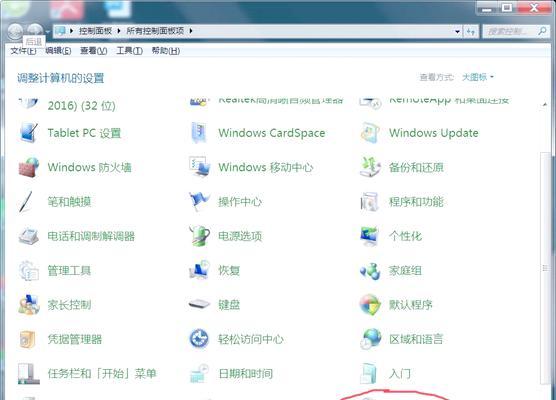Screen dimensions: 556x400
Task: Expand the address bar history dropdown
Action: 457,32
